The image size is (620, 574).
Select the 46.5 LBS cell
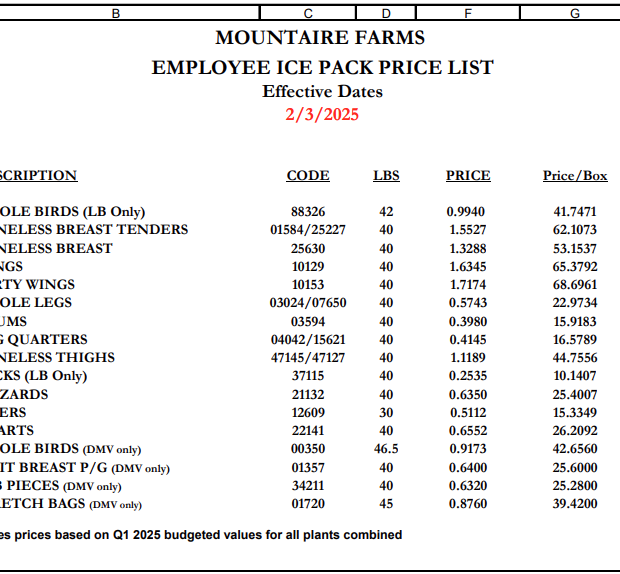click(386, 449)
